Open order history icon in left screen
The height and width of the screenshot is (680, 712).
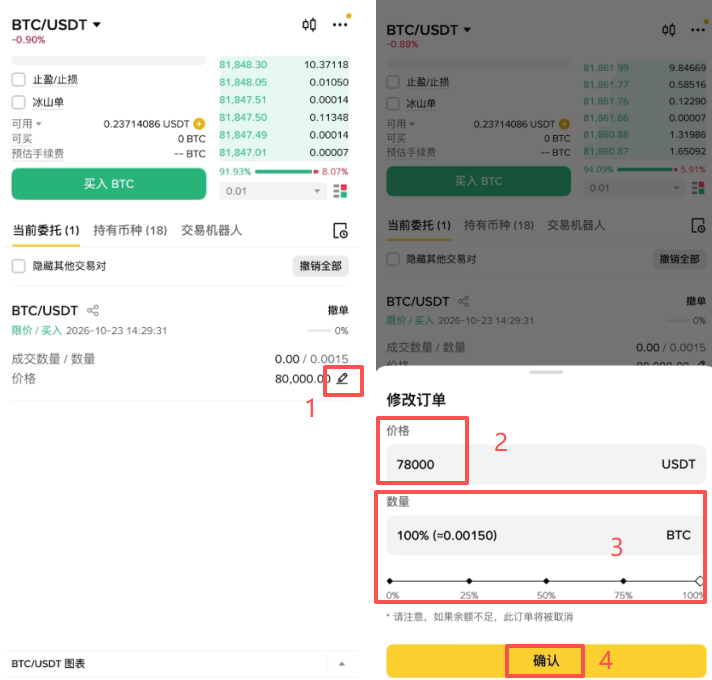(x=340, y=231)
